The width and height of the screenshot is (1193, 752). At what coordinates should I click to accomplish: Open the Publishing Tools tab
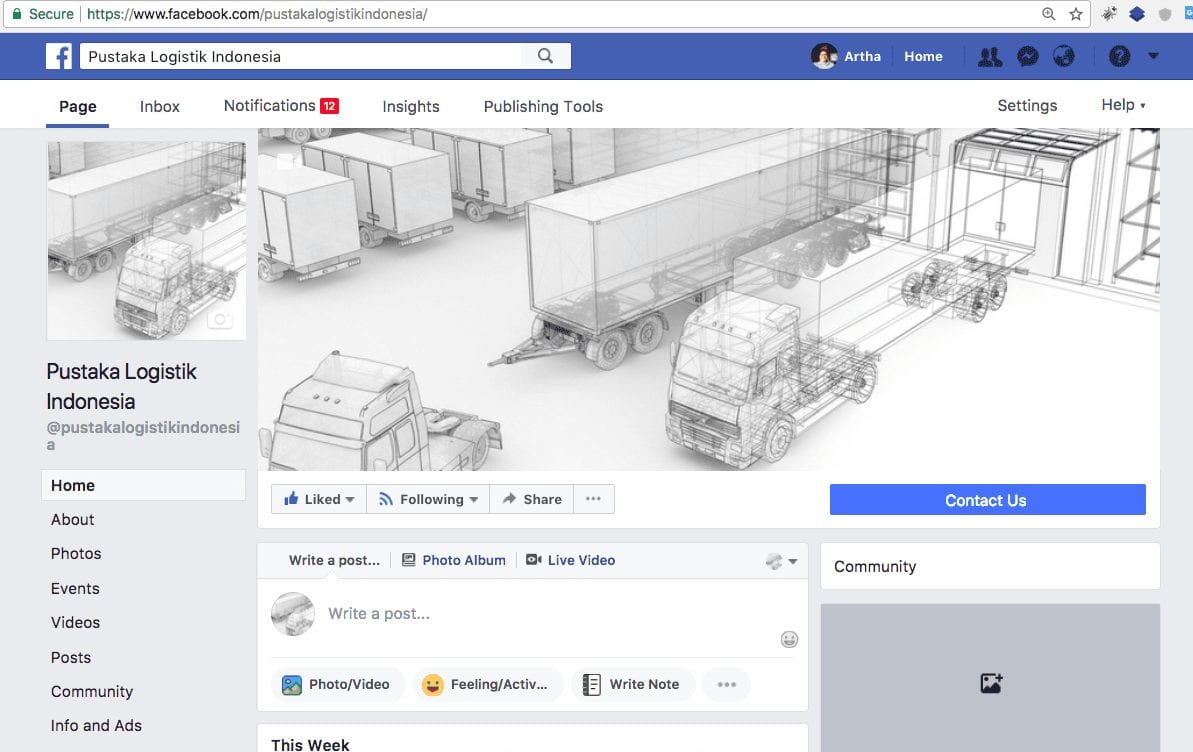point(543,106)
